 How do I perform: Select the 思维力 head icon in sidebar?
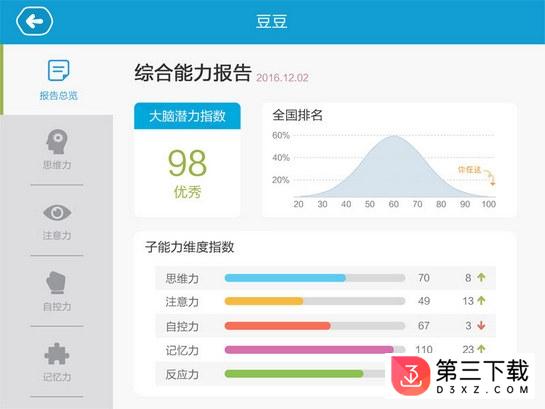57,142
